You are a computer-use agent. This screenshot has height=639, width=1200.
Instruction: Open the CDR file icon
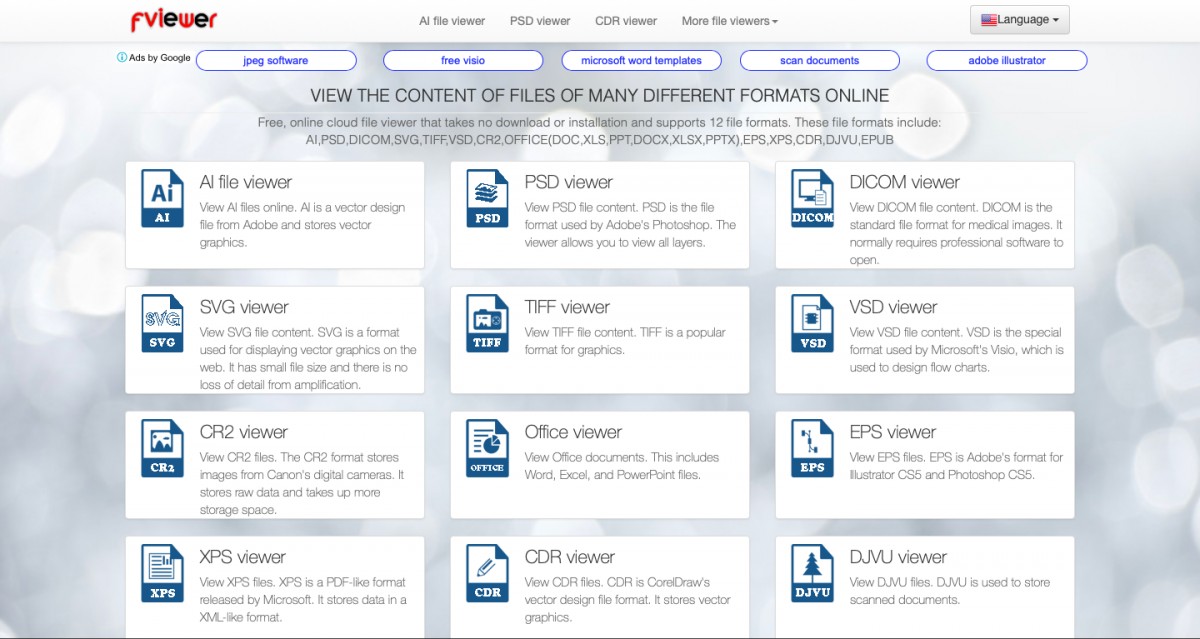click(x=487, y=573)
